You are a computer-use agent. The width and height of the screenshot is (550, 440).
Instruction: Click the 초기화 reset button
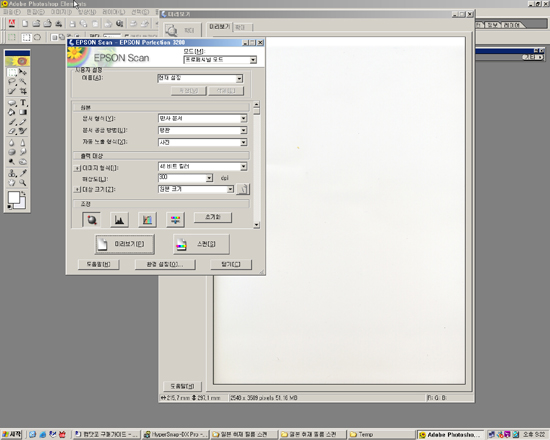pos(213,217)
